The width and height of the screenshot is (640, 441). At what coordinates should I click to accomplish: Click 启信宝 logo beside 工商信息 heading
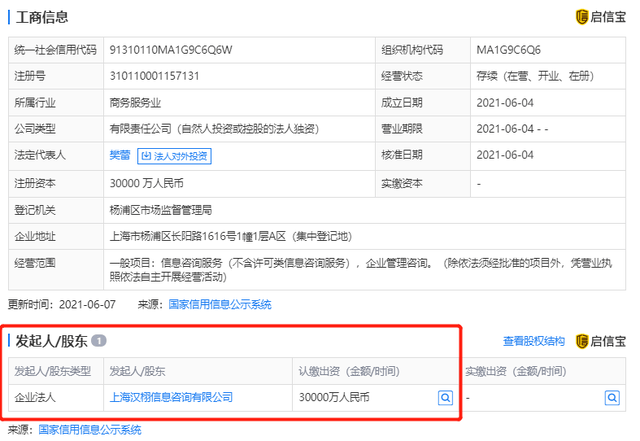click(600, 17)
